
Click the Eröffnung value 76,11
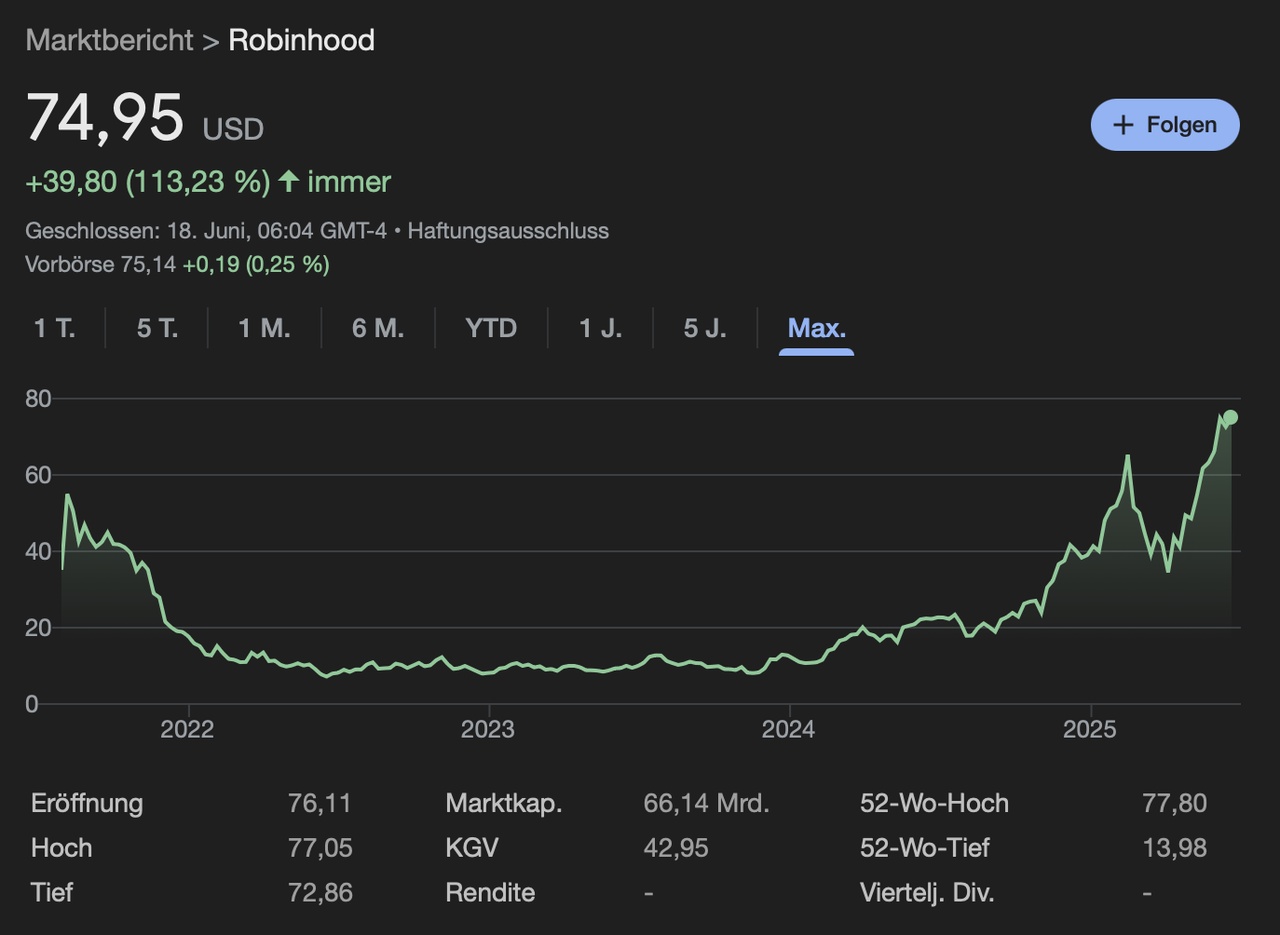point(320,803)
